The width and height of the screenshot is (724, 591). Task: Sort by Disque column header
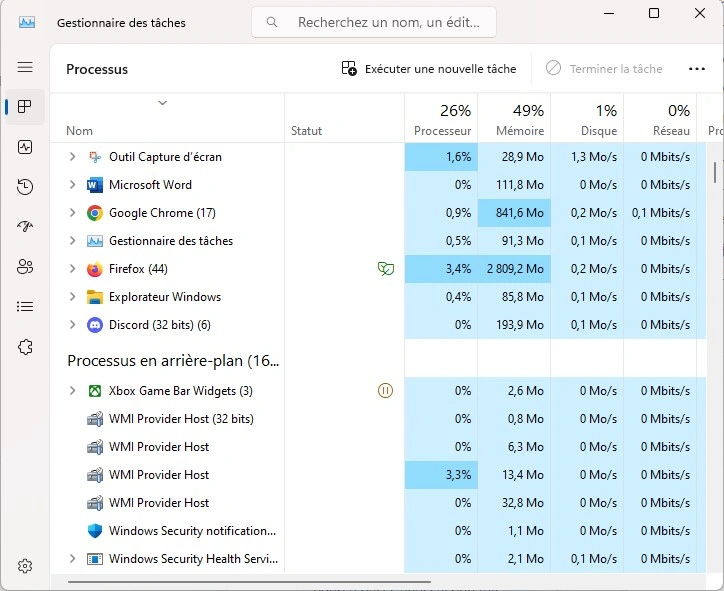pyautogui.click(x=587, y=118)
